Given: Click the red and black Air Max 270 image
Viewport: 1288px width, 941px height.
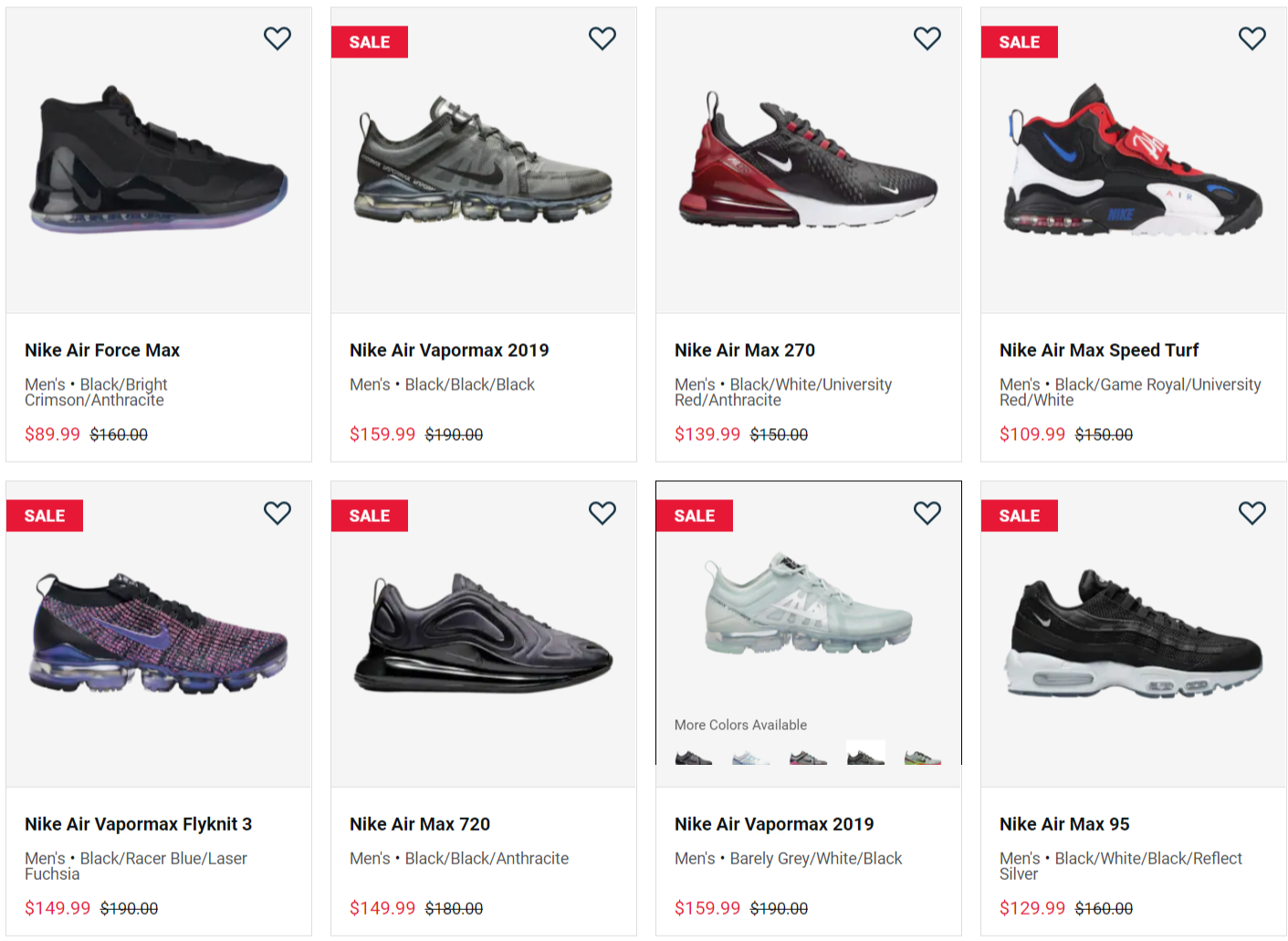Looking at the screenshot, I should tap(809, 162).
